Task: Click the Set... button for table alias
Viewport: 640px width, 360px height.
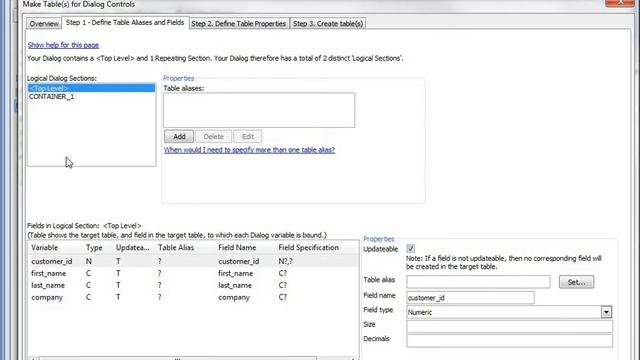Action: click(576, 282)
